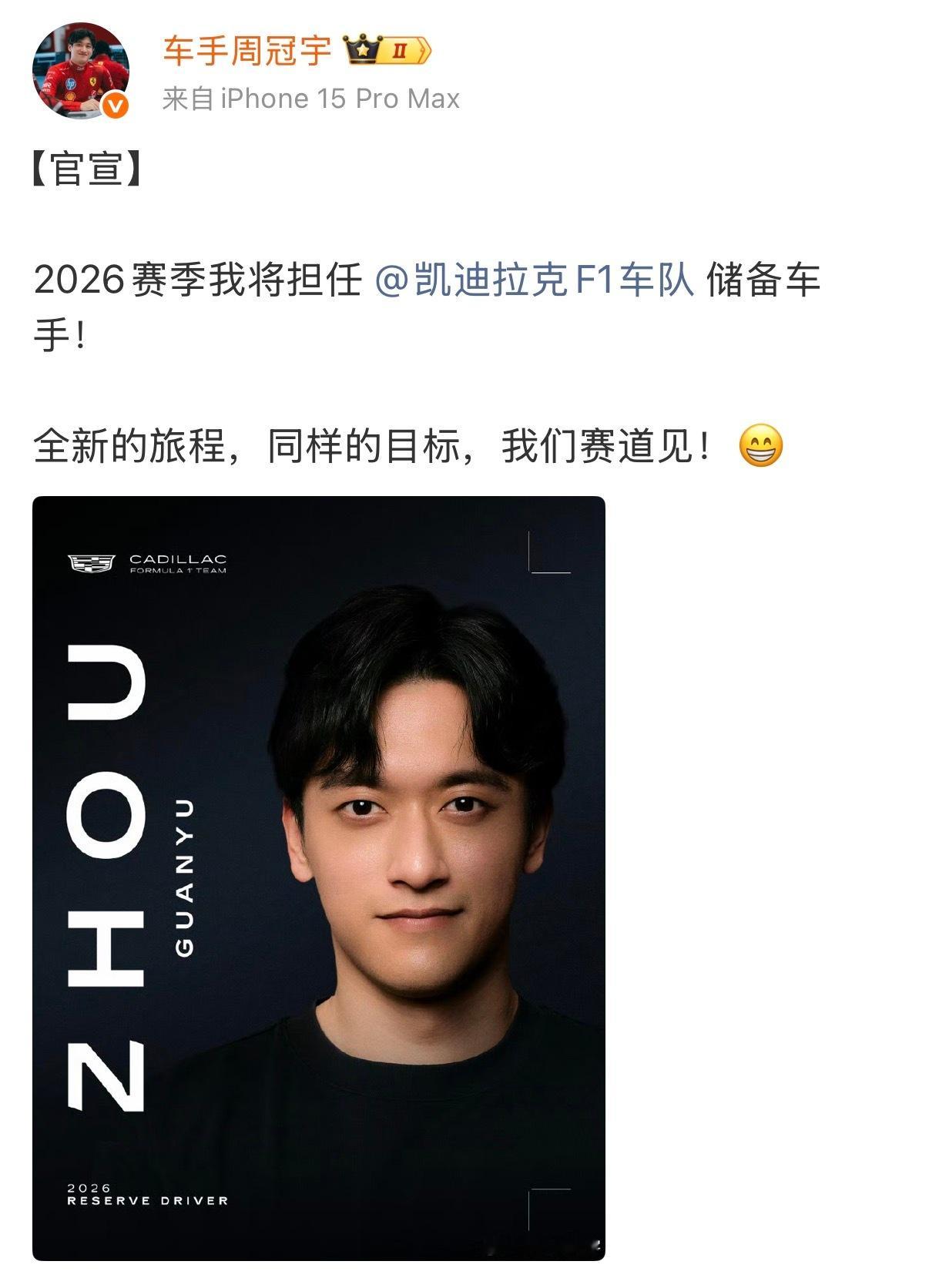Open the @凯迪拉克F1车队 mention link
The height and width of the screenshot is (1288, 929).
pos(535,280)
